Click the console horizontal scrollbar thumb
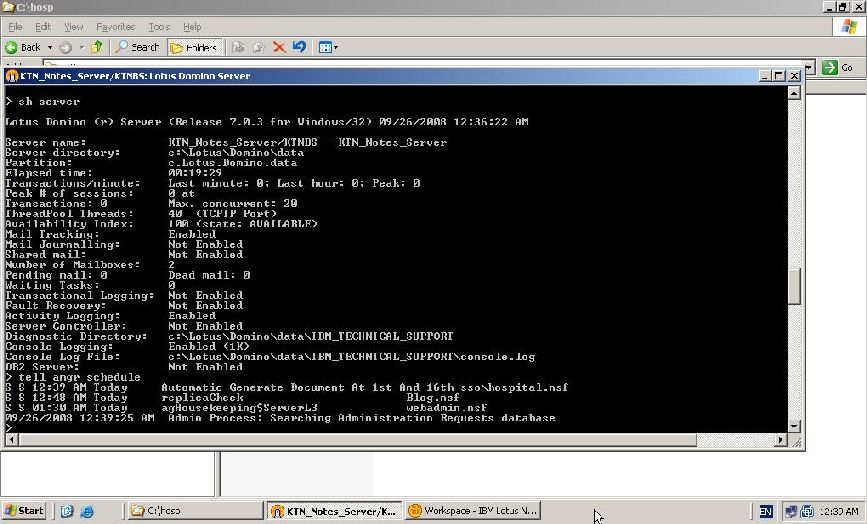Viewport: 867px width, 524px height. [x=357, y=440]
